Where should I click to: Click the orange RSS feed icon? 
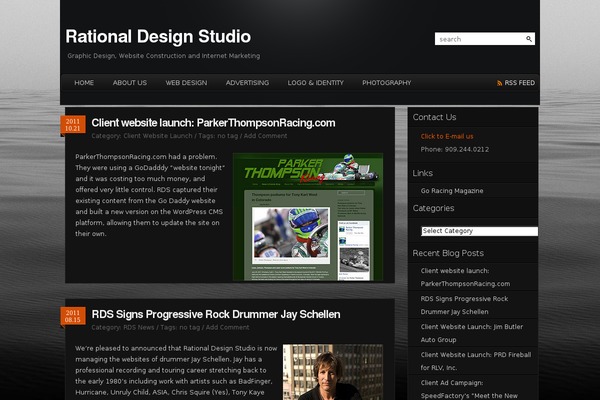499,83
